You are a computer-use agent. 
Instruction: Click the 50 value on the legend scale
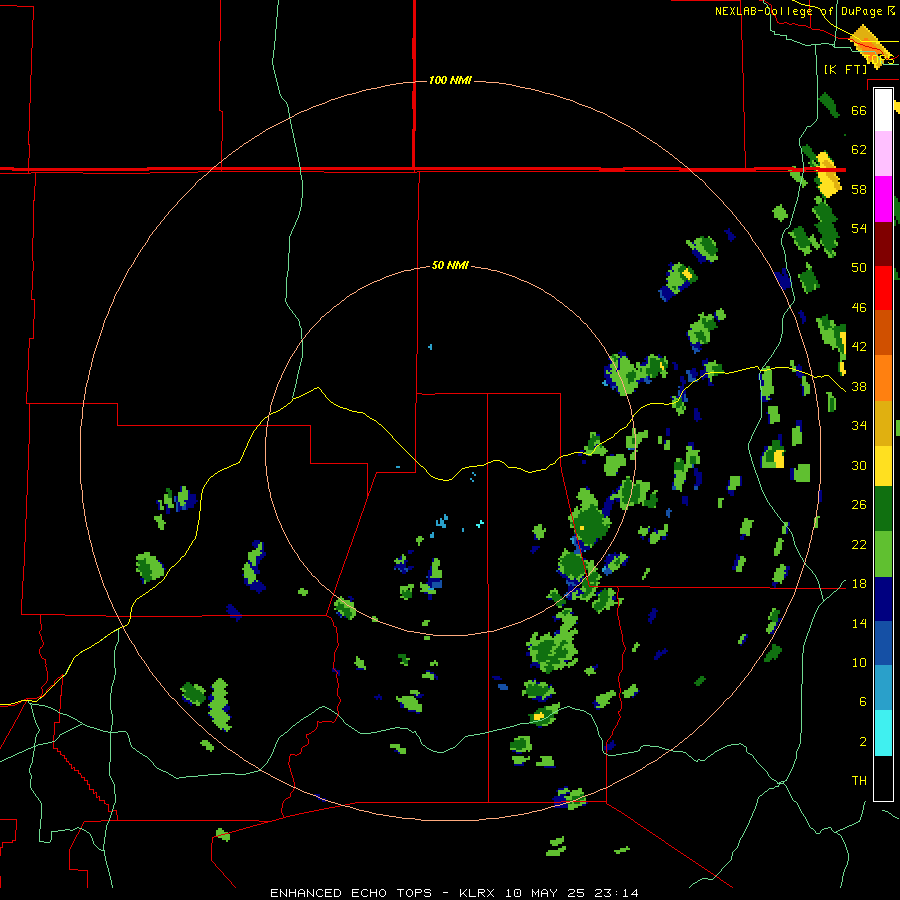tap(859, 268)
